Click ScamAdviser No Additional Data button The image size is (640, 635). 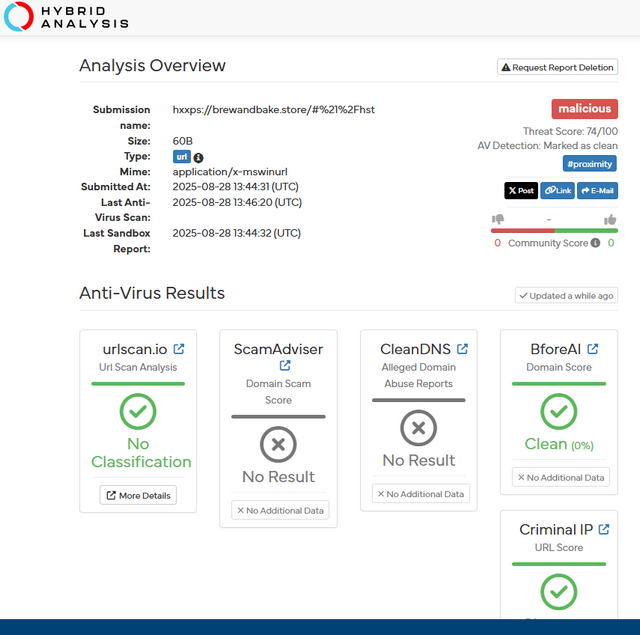tap(280, 511)
